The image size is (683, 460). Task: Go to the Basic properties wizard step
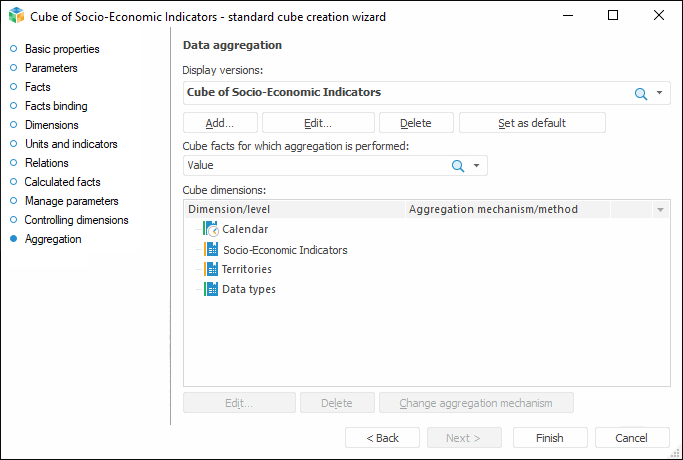click(x=62, y=49)
